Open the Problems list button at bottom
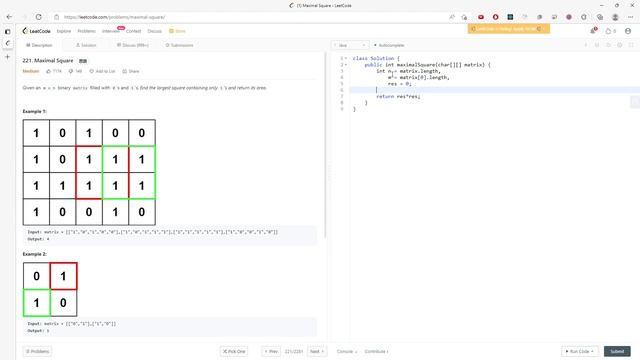 tap(38, 351)
